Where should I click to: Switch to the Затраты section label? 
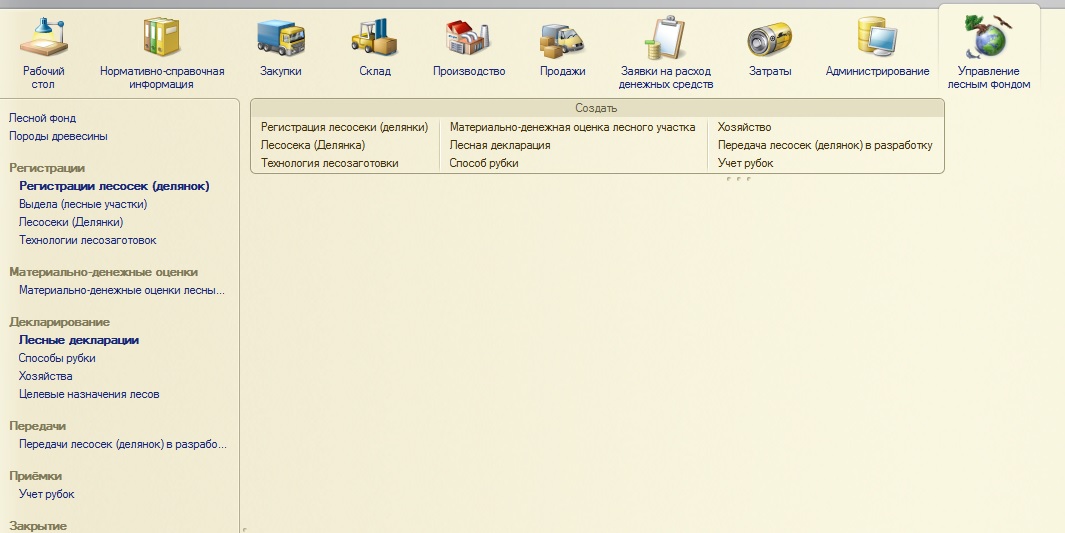pos(770,71)
